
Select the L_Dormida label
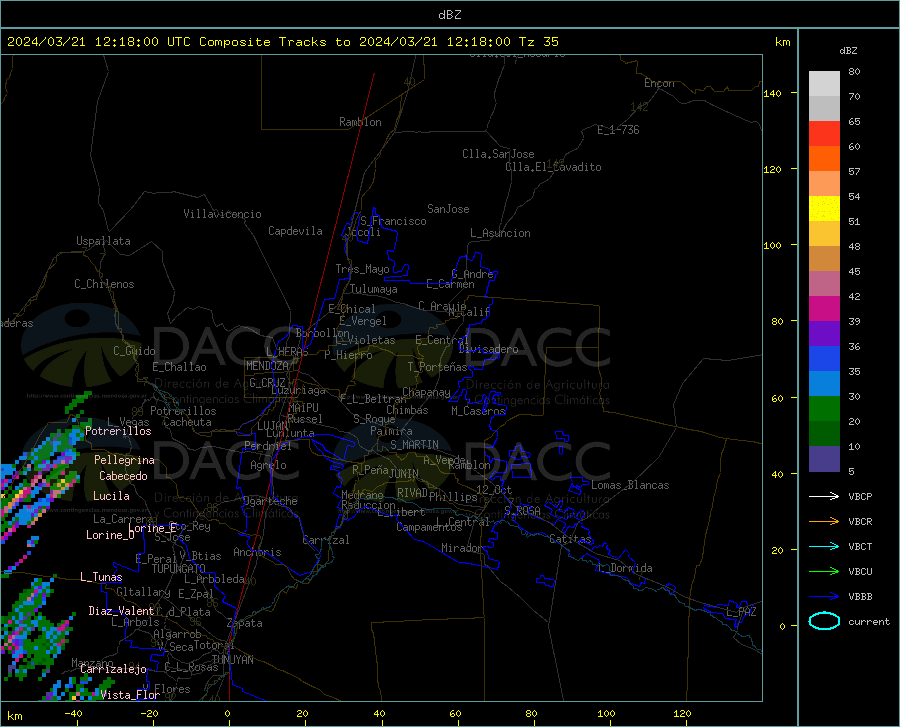pyautogui.click(x=625, y=568)
